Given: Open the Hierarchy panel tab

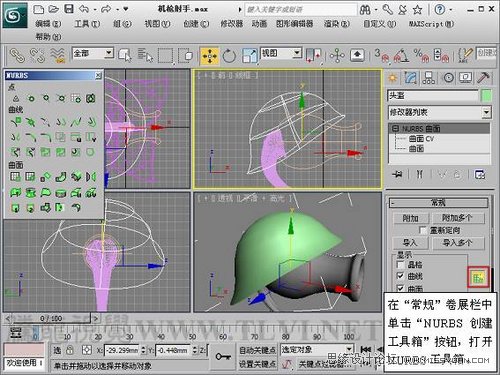Looking at the screenshot, I should pyautogui.click(x=428, y=78).
